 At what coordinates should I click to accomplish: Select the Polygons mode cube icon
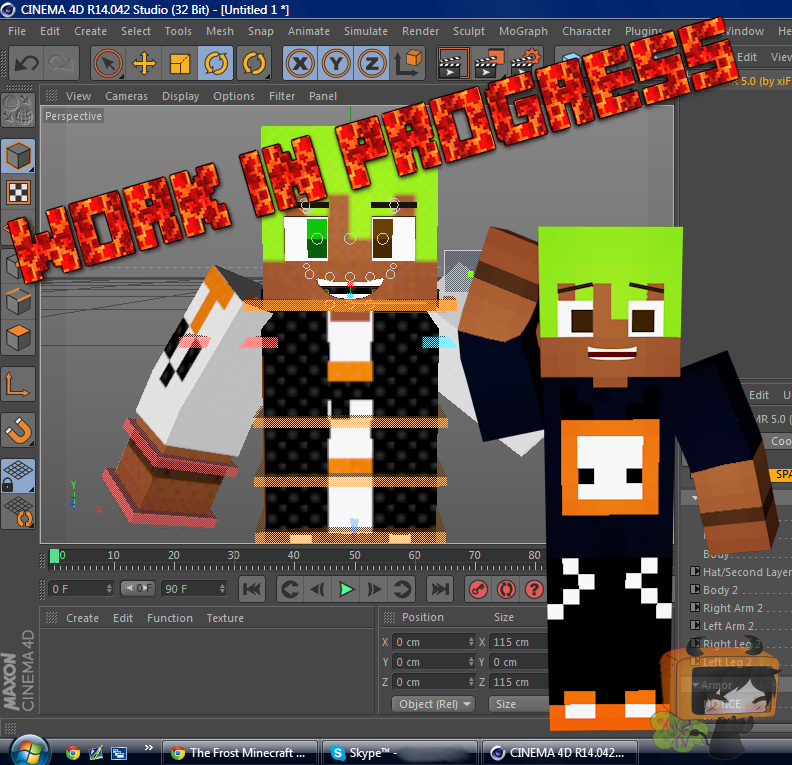[19, 338]
